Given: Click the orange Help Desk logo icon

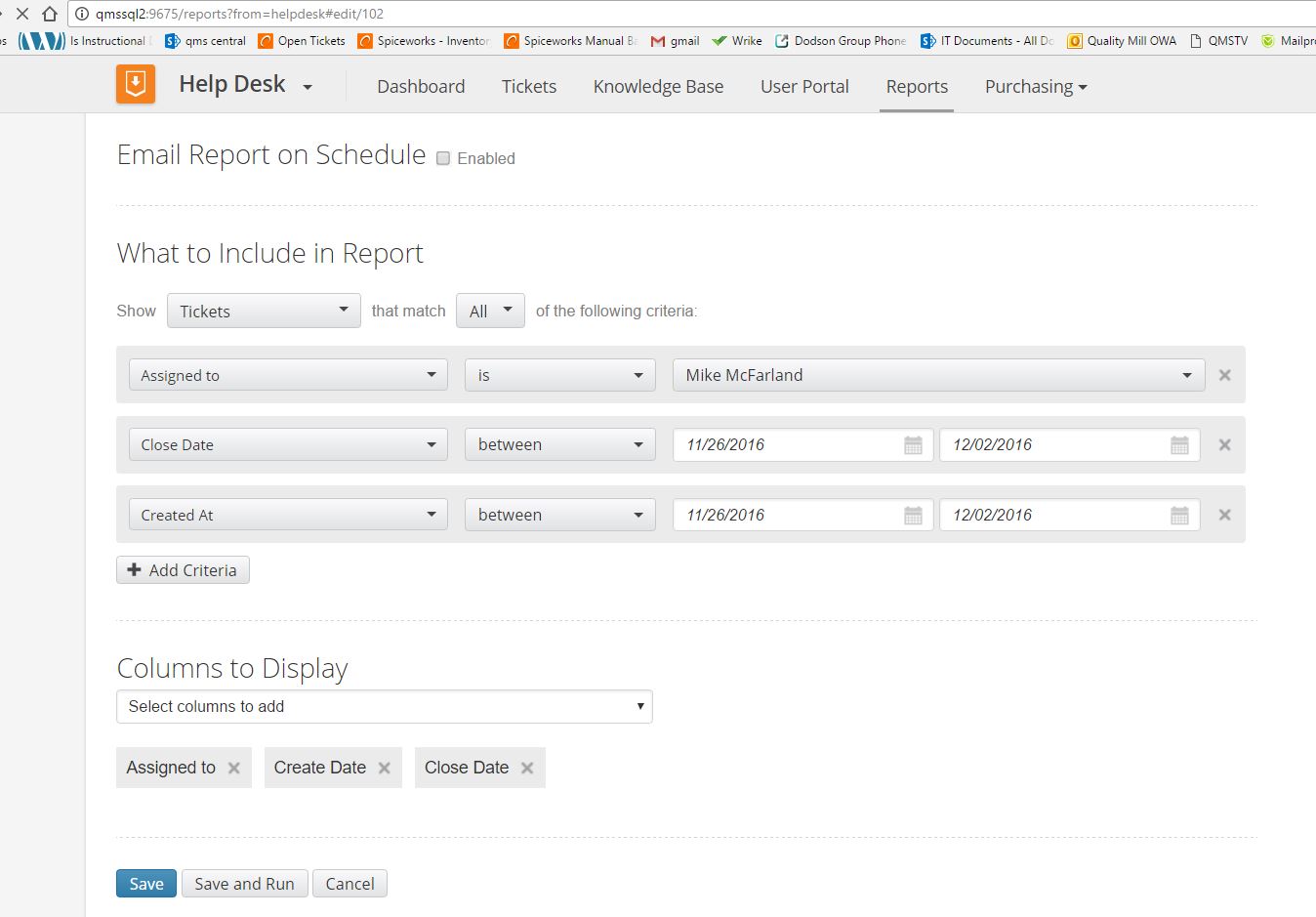Looking at the screenshot, I should 135,84.
